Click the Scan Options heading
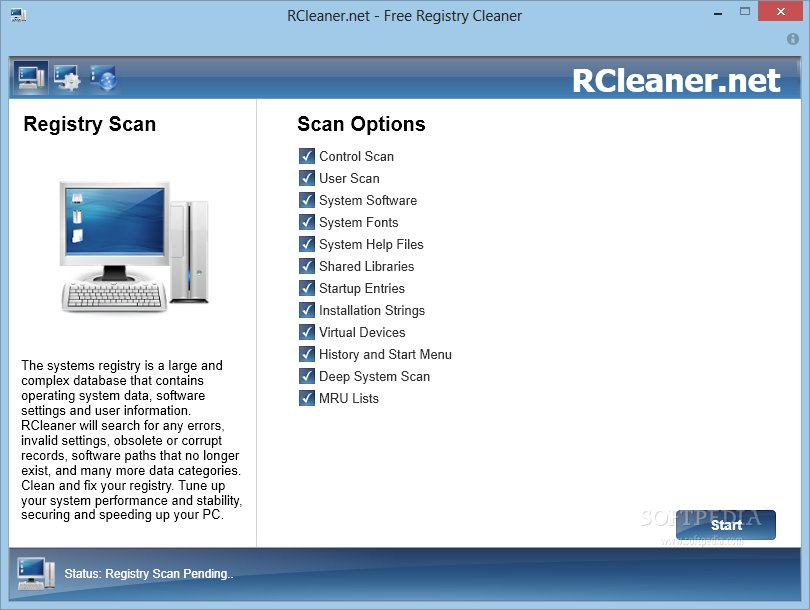 point(361,124)
